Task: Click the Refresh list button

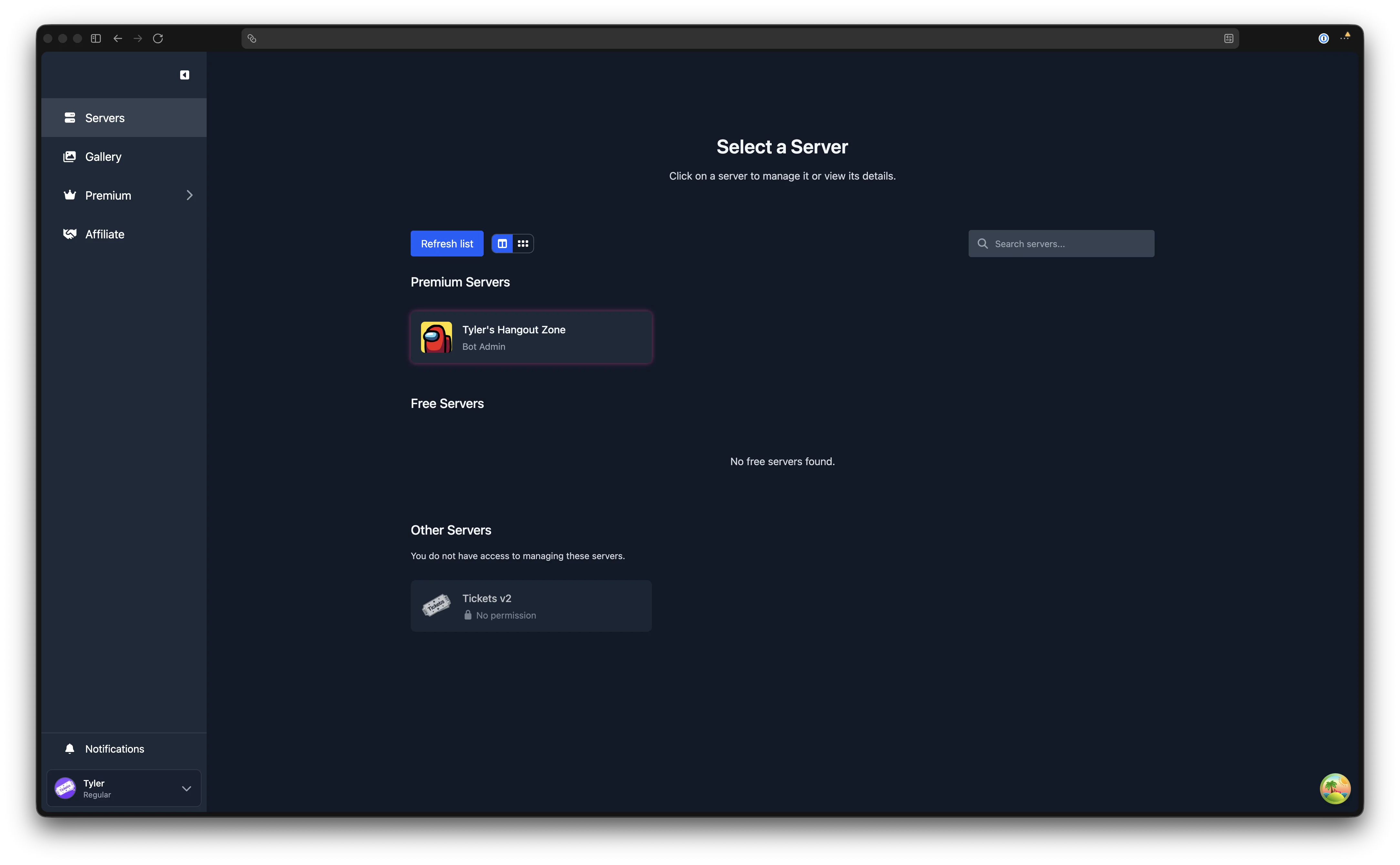Action: pyautogui.click(x=447, y=244)
